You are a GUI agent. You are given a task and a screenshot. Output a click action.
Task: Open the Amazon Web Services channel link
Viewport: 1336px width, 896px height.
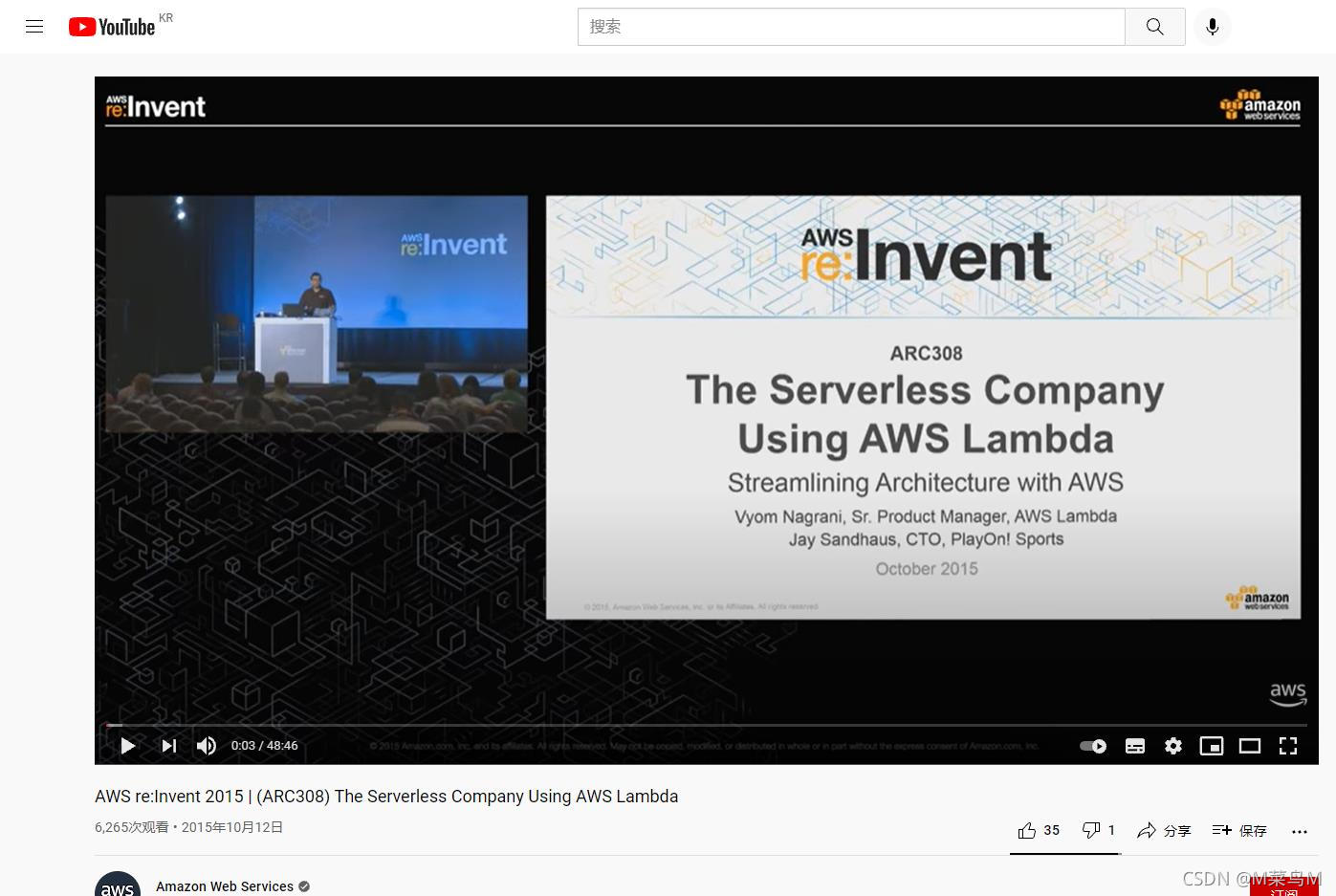coord(225,886)
